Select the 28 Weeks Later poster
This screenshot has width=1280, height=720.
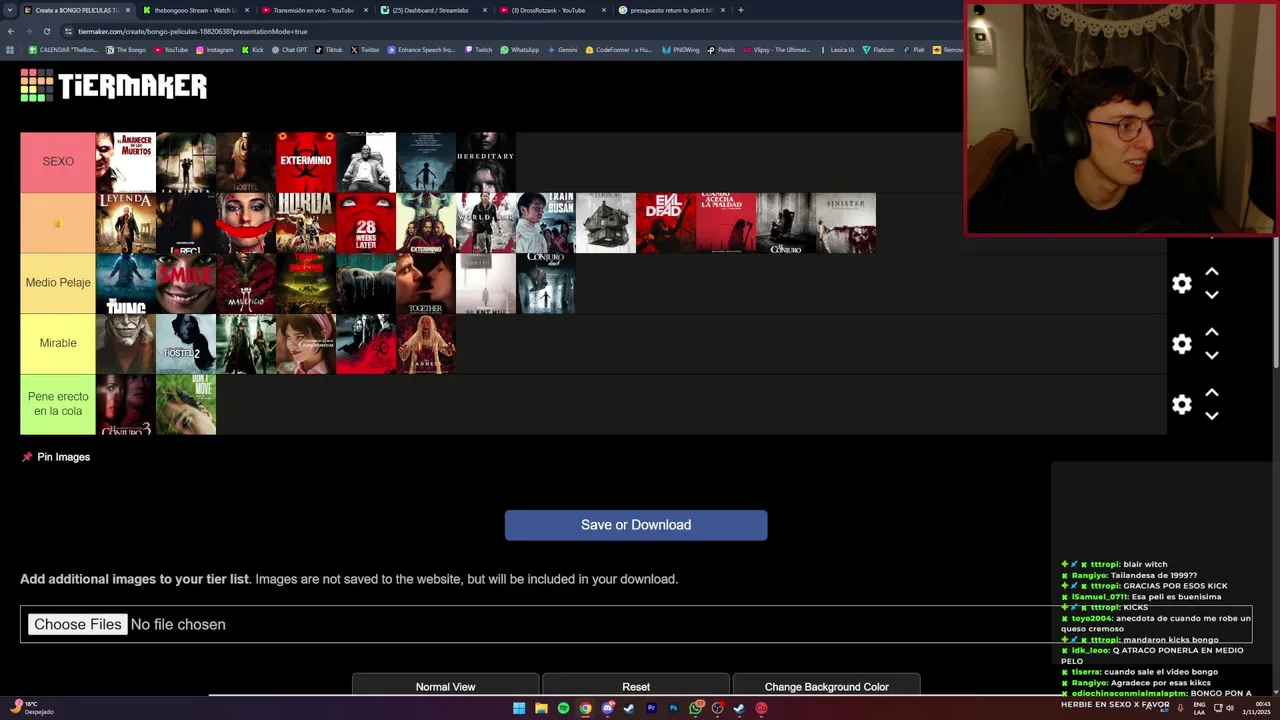tap(366, 223)
